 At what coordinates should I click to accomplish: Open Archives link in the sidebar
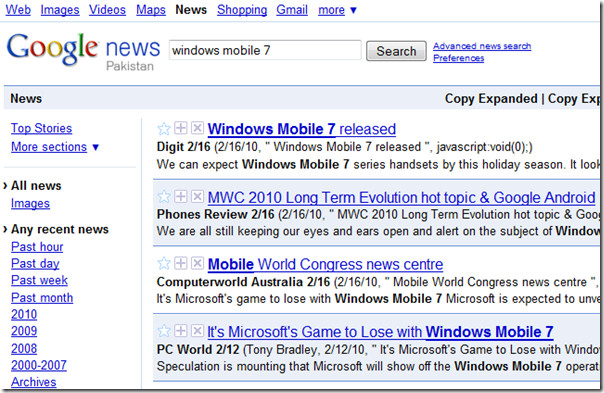[34, 382]
